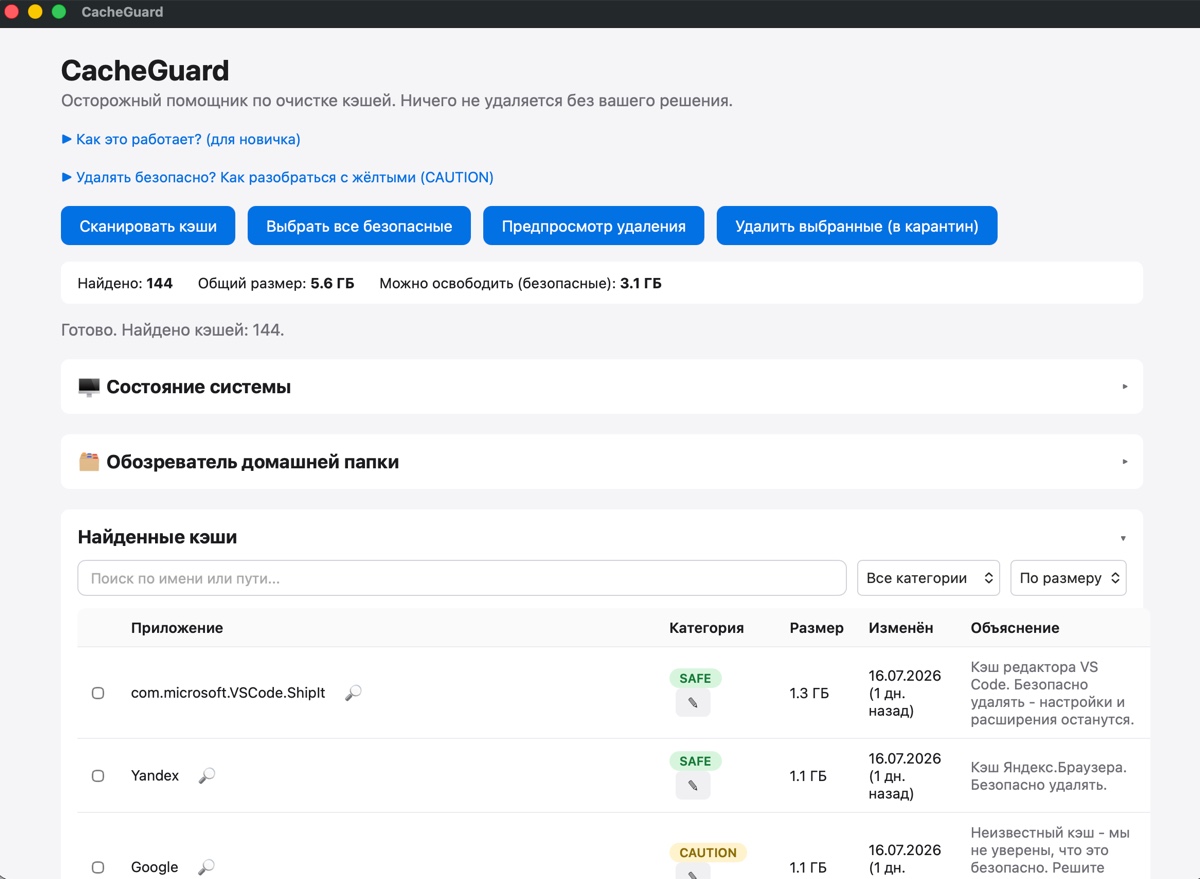
Task: Click com.microsoft.VSCode.ShipIt app name
Action: point(228,692)
